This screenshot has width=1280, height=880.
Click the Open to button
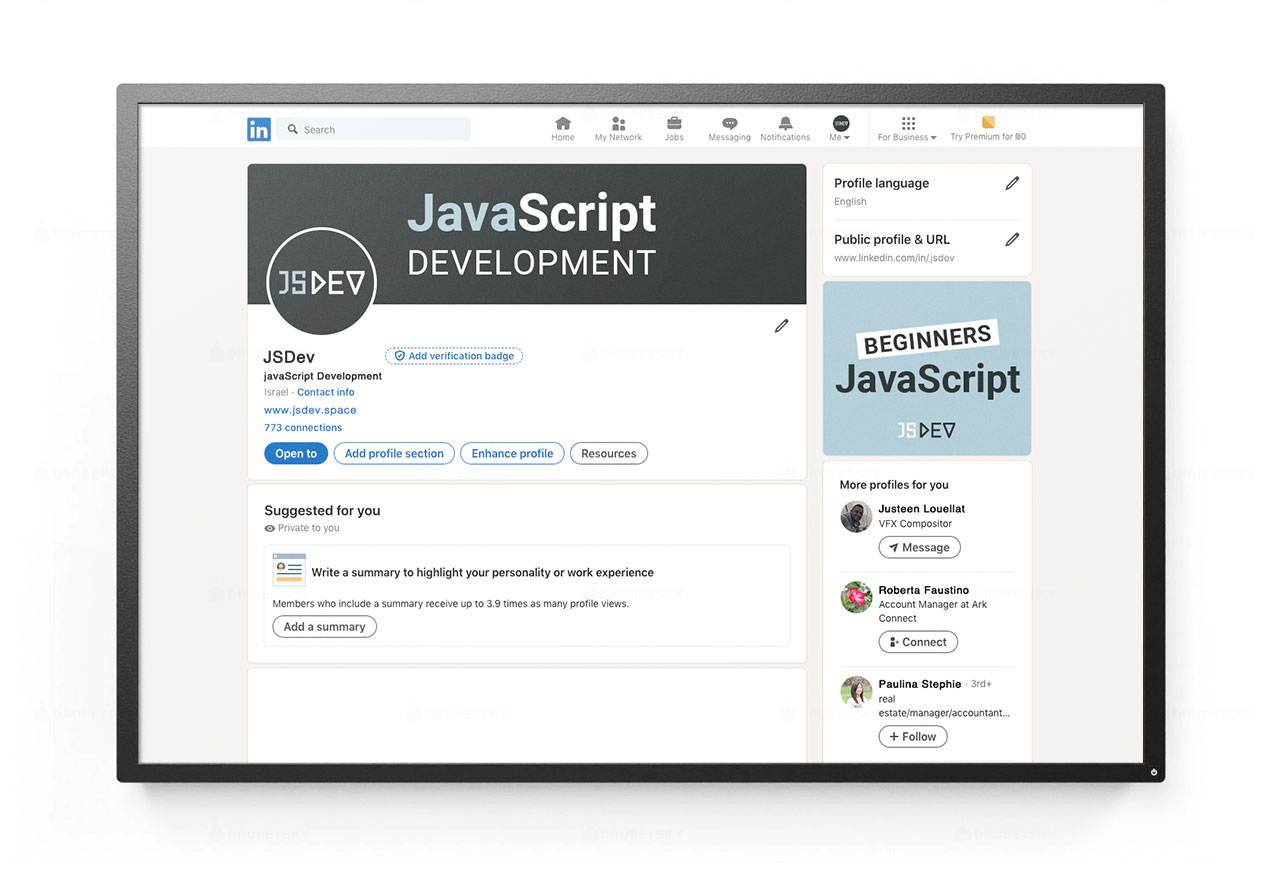pyautogui.click(x=296, y=453)
